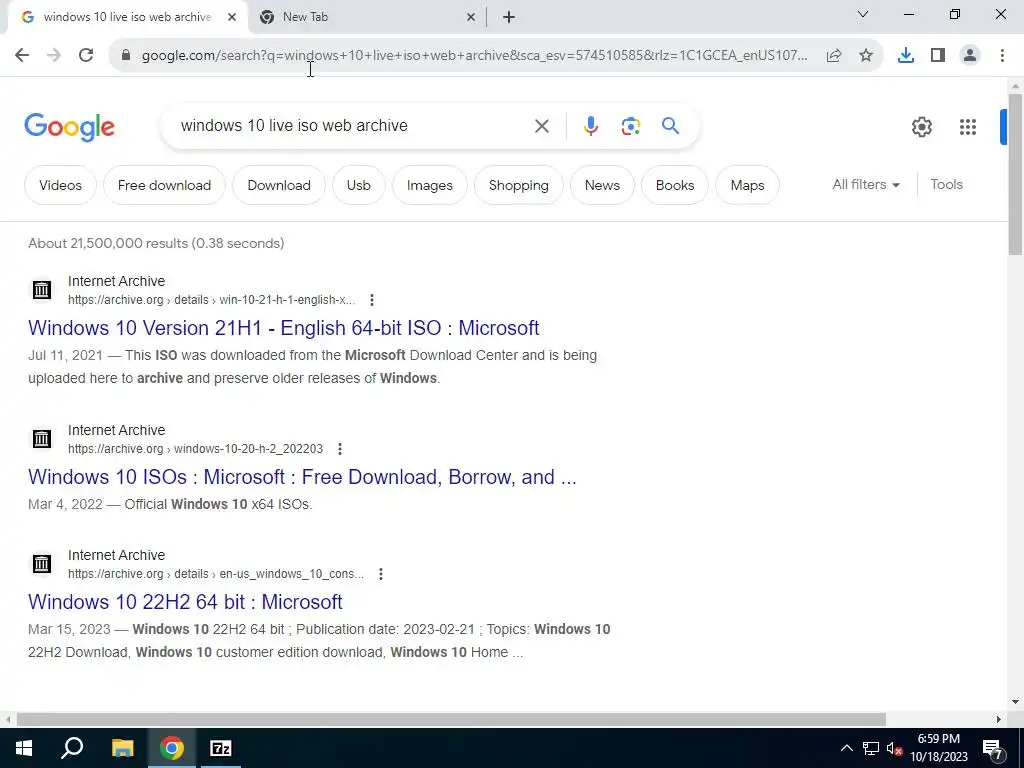Switch to News results
Screen dimensions: 1024x768
coord(602,185)
